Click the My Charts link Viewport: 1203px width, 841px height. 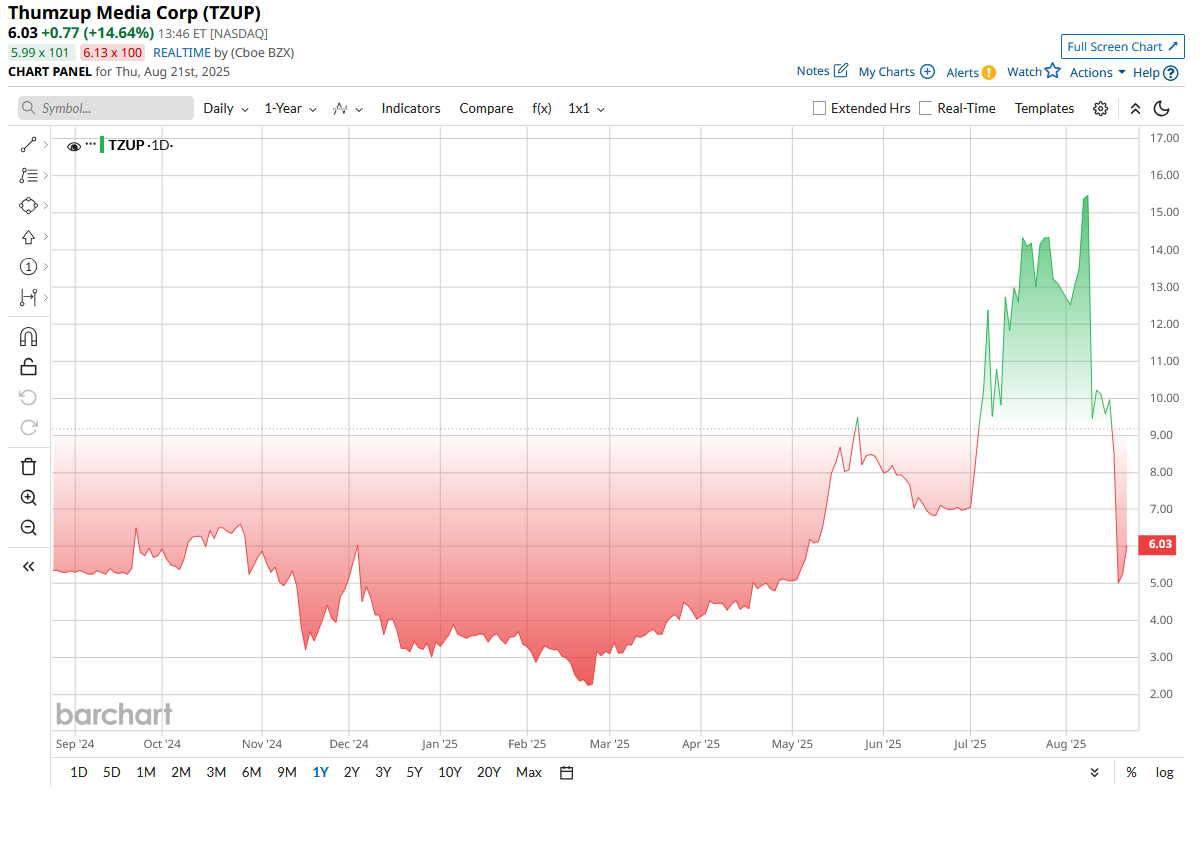point(887,72)
